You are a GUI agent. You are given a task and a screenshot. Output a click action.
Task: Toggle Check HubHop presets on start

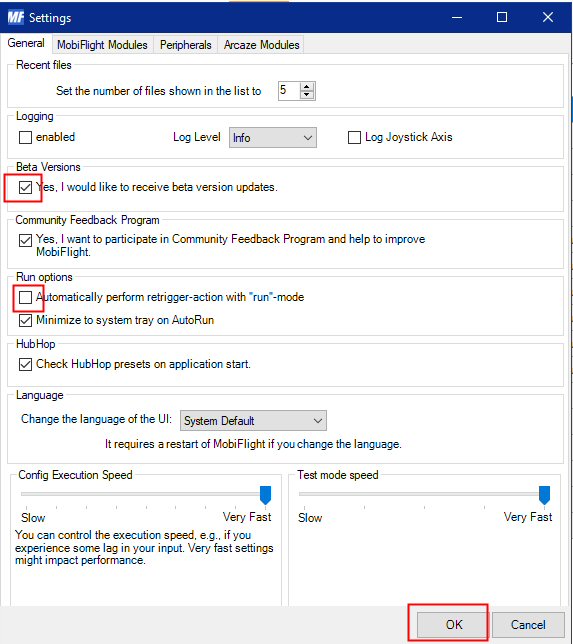[25, 364]
